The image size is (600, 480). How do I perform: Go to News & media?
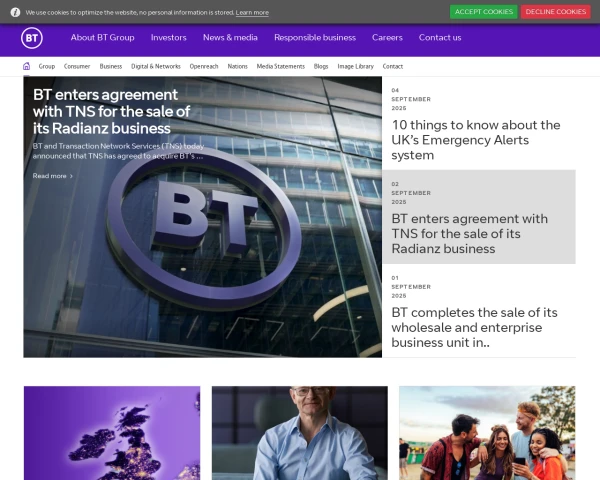230,38
